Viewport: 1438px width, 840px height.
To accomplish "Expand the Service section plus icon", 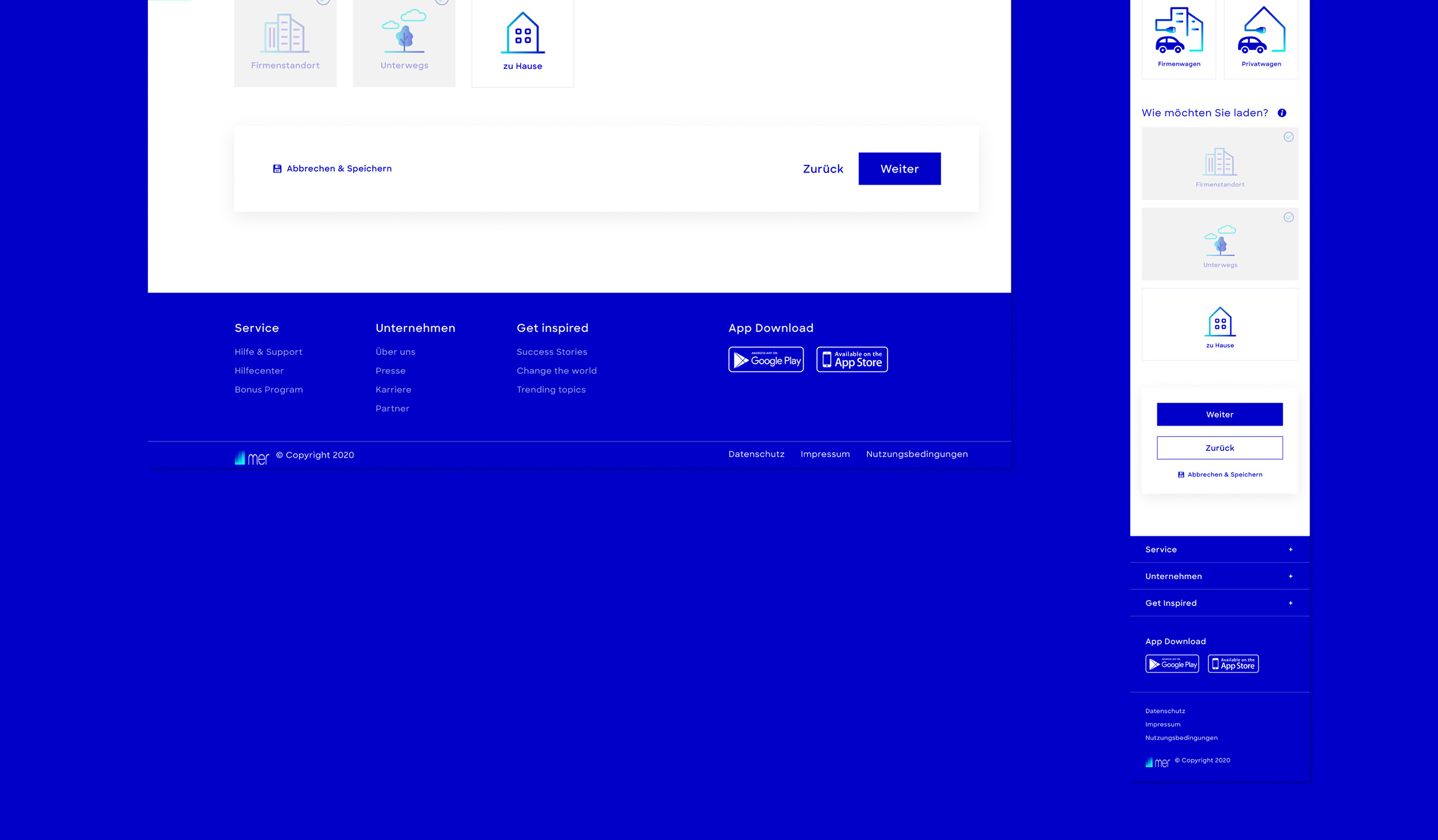I will pyautogui.click(x=1291, y=550).
